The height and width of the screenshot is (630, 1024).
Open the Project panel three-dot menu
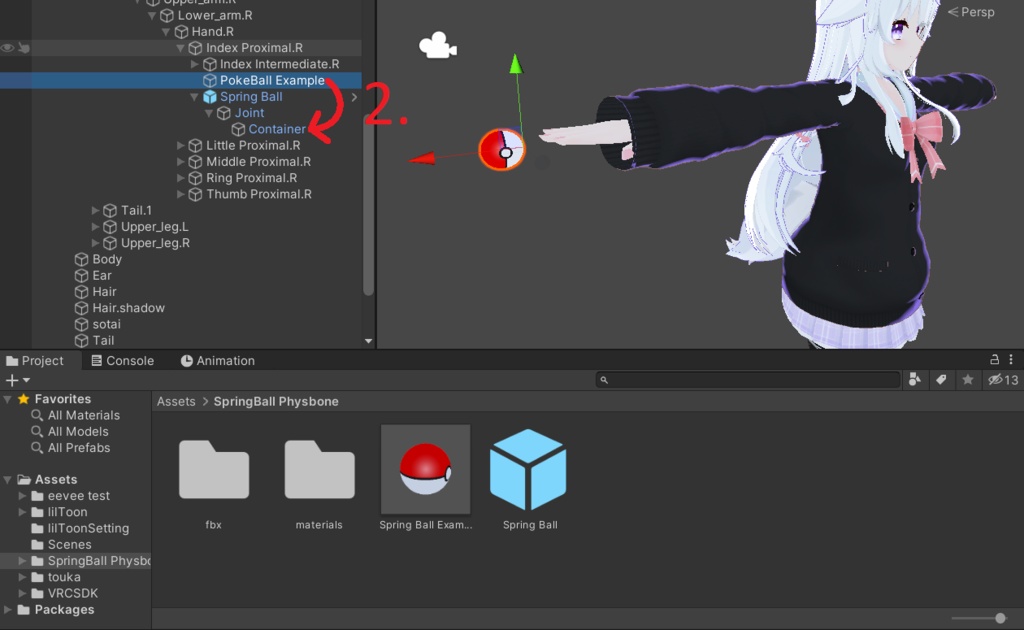[x=1013, y=359]
